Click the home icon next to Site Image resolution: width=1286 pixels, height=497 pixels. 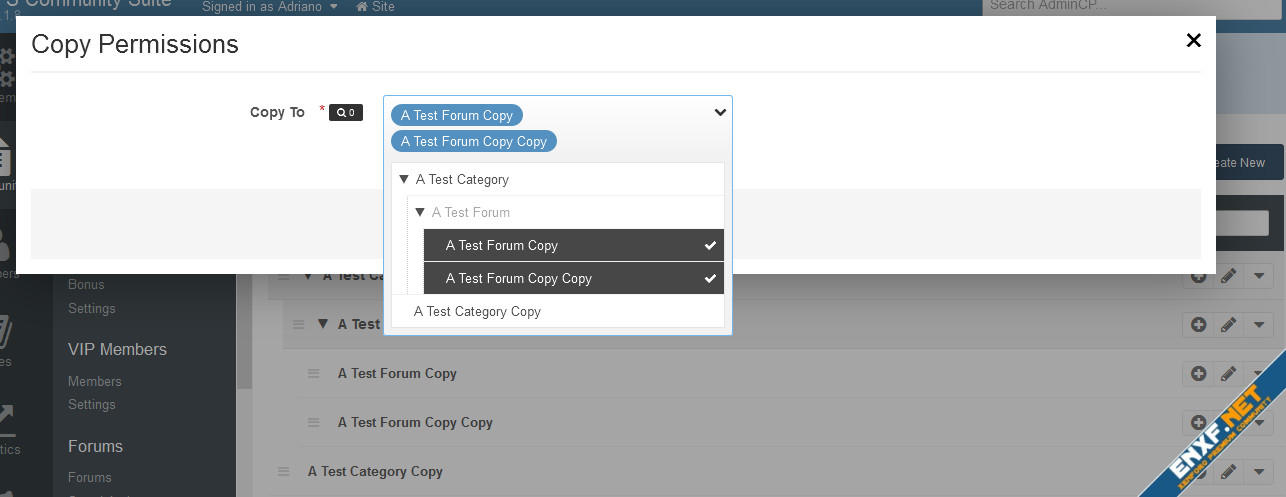[x=362, y=7]
